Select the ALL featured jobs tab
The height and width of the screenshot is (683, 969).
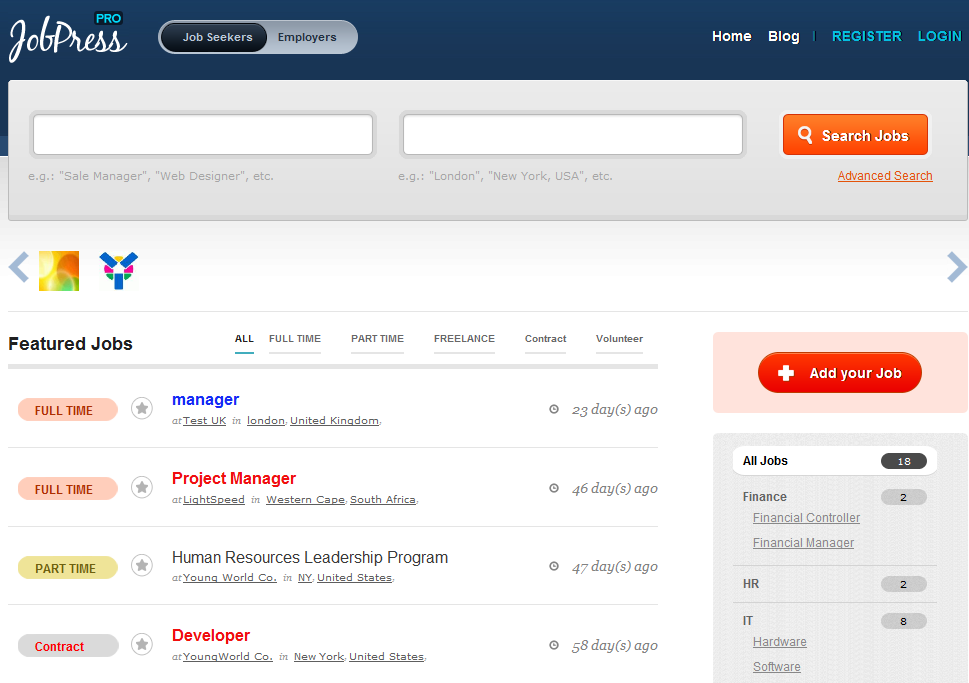[x=244, y=339]
